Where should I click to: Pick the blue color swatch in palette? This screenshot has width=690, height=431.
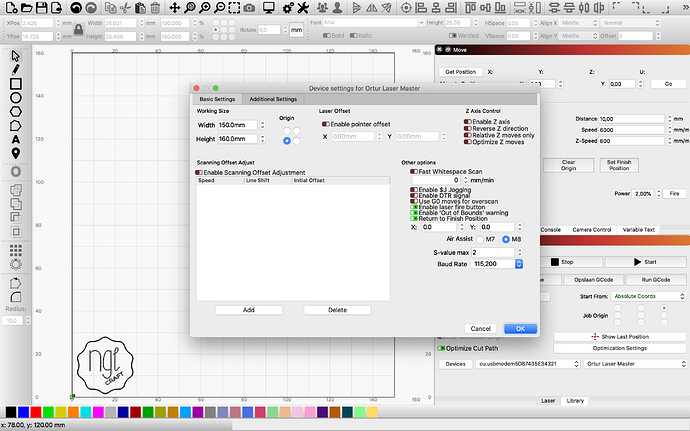pos(23,412)
